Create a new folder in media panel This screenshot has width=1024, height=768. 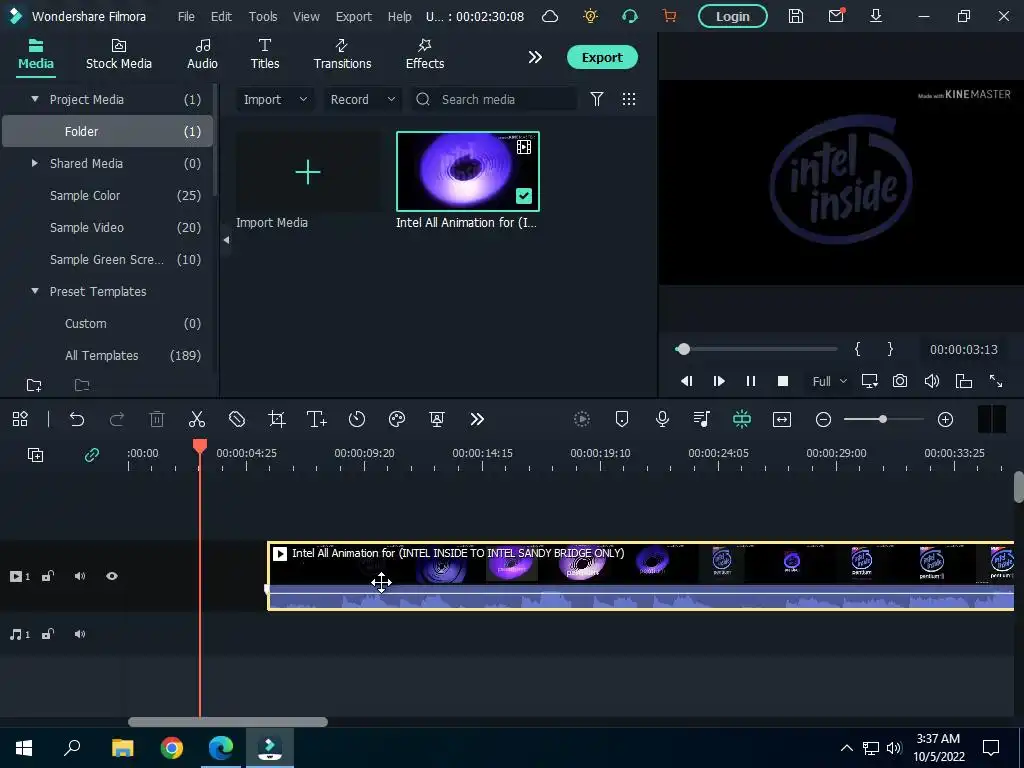(34, 385)
